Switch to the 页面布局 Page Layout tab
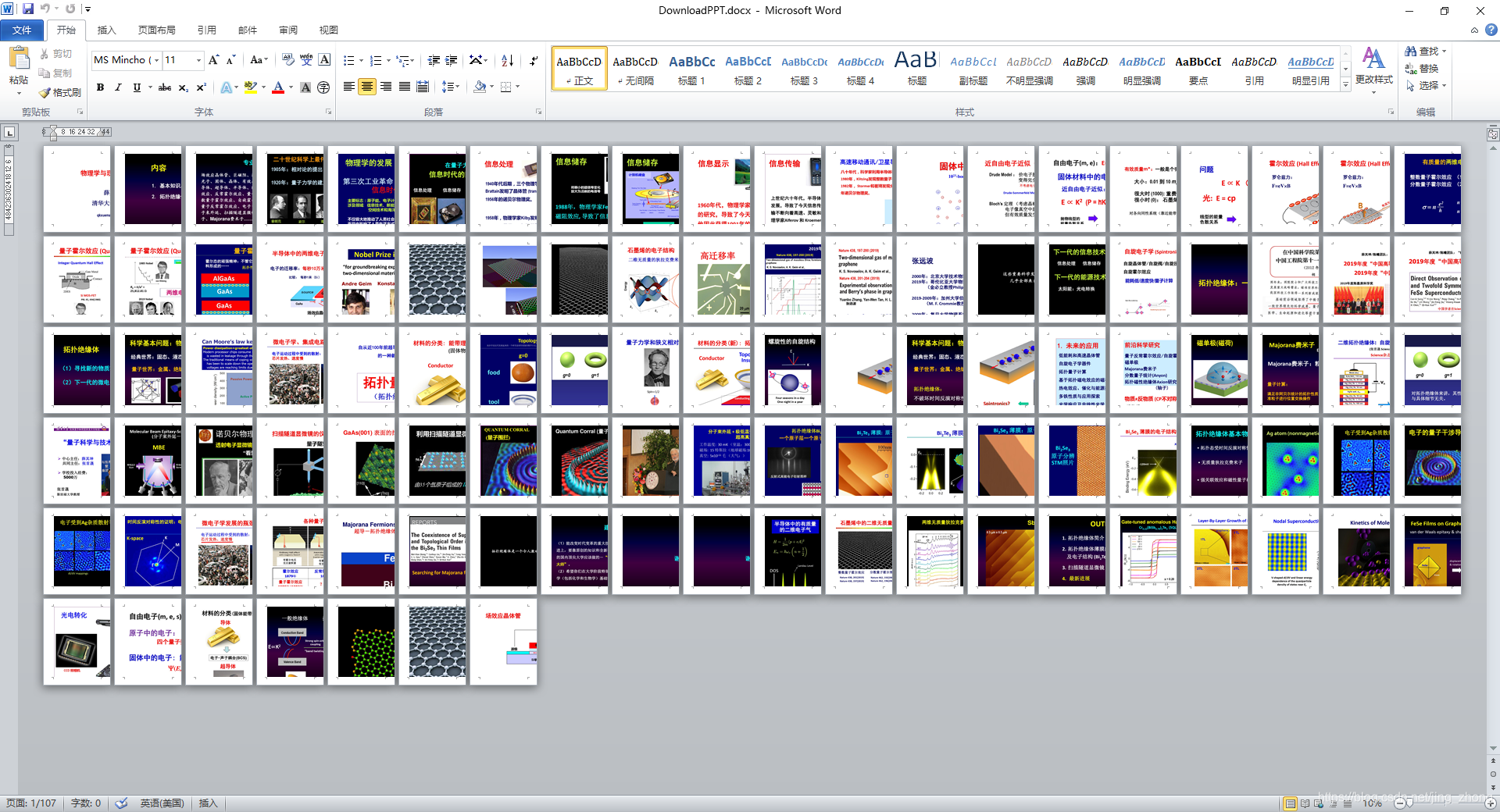The width and height of the screenshot is (1500, 812). [156, 30]
